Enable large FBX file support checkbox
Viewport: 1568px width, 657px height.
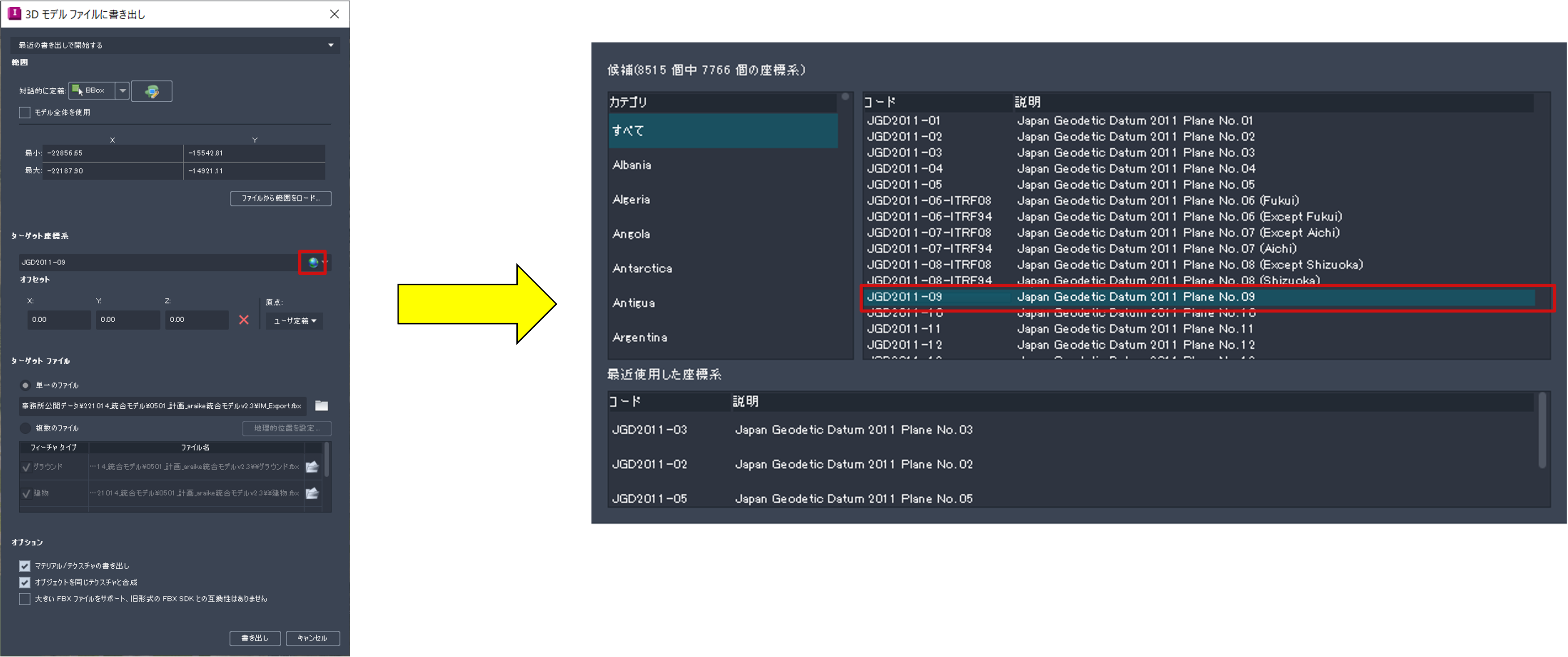coord(25,599)
